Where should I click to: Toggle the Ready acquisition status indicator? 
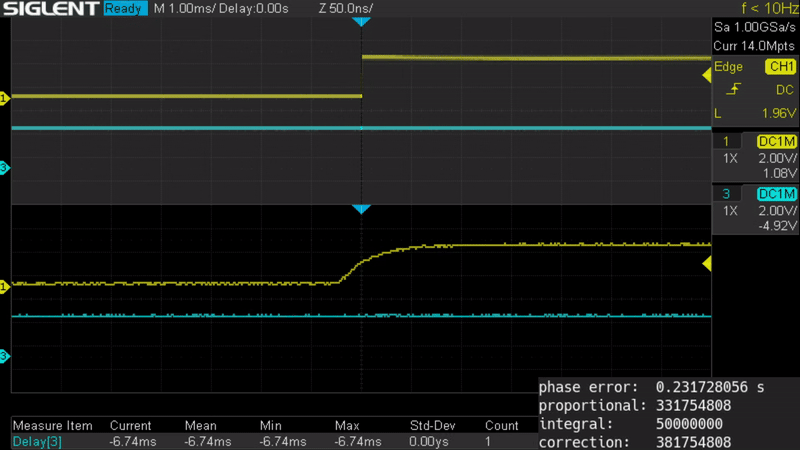(x=123, y=8)
